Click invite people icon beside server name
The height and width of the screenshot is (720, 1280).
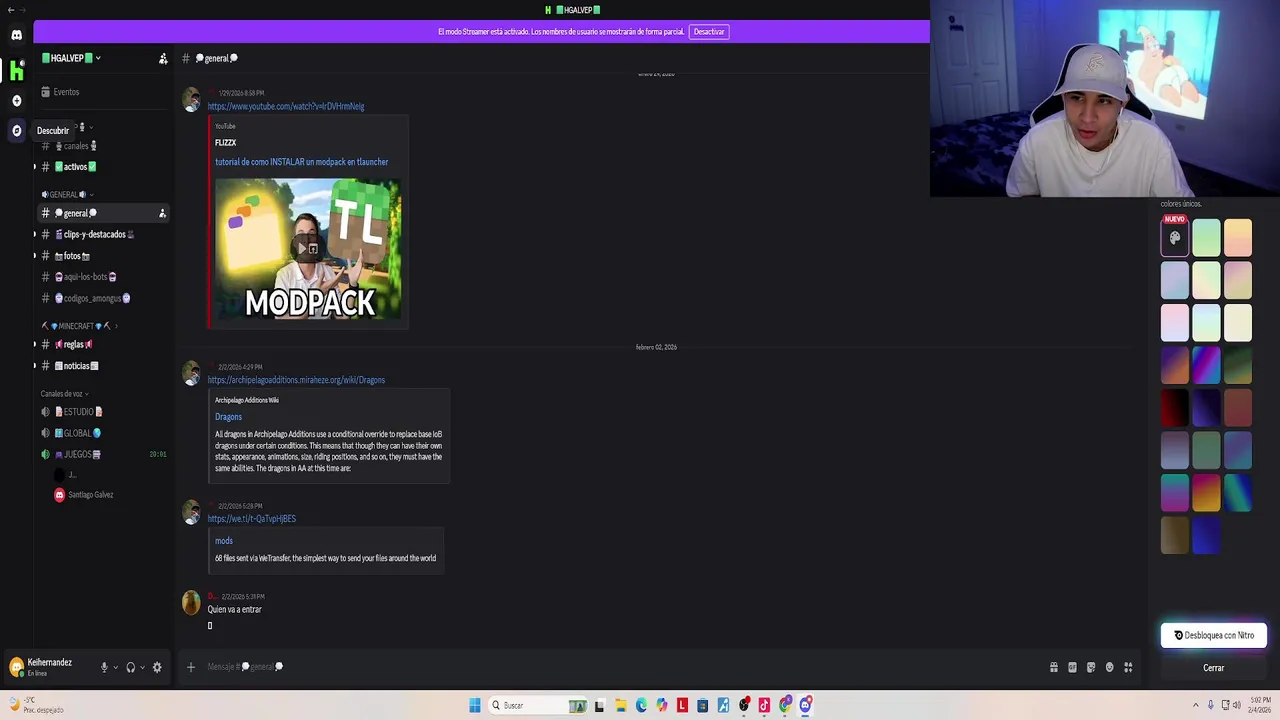(163, 59)
